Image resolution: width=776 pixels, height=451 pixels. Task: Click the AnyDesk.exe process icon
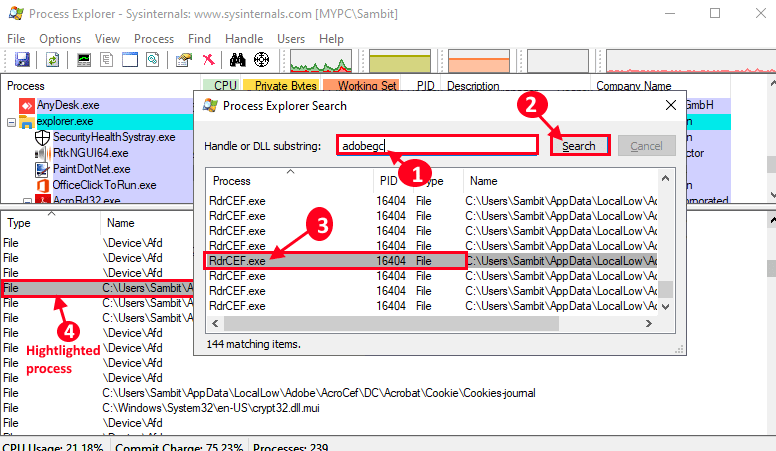tap(27, 105)
